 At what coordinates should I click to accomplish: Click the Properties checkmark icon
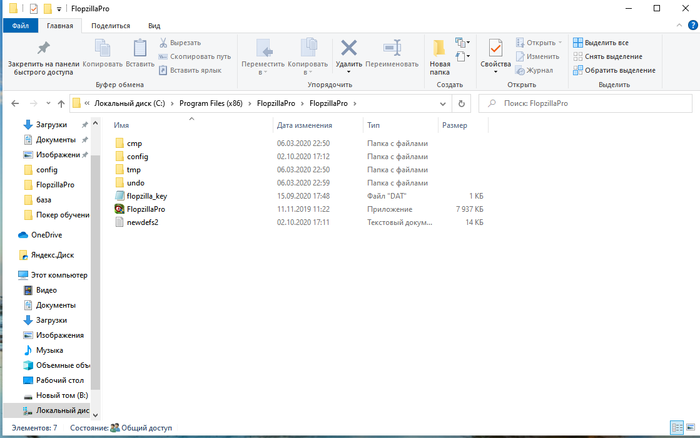pyautogui.click(x=496, y=48)
